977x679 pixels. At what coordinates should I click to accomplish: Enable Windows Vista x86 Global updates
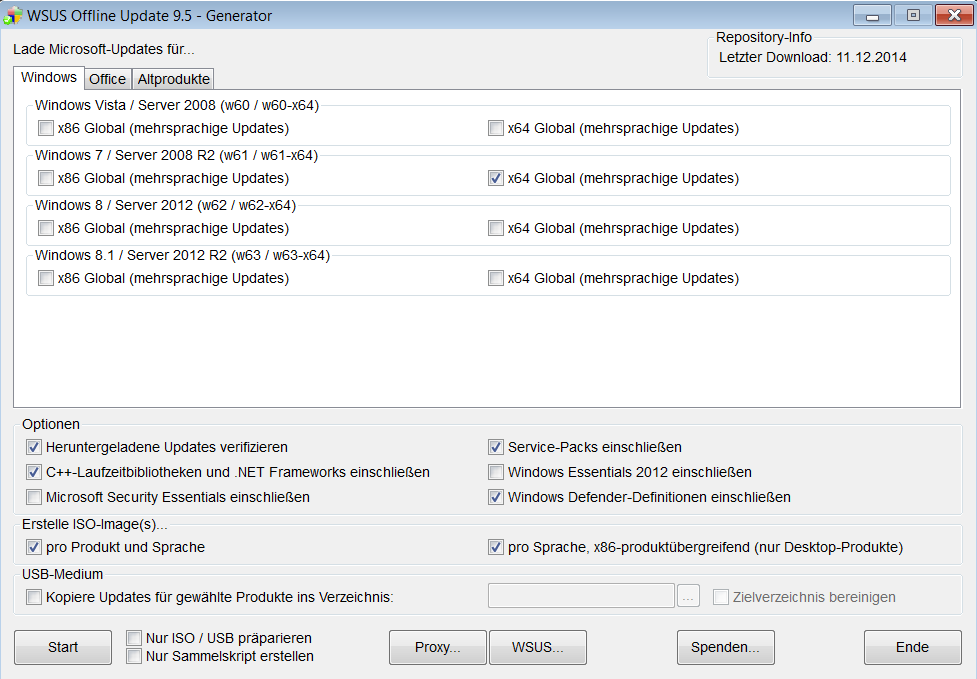click(46, 128)
